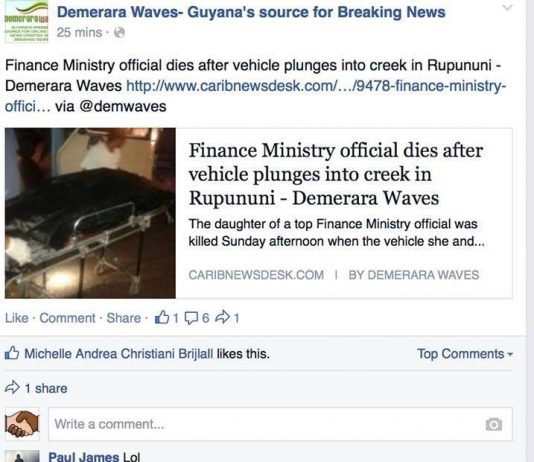534x462 pixels.
Task: Click the share arrow count icon
Action: point(223,318)
